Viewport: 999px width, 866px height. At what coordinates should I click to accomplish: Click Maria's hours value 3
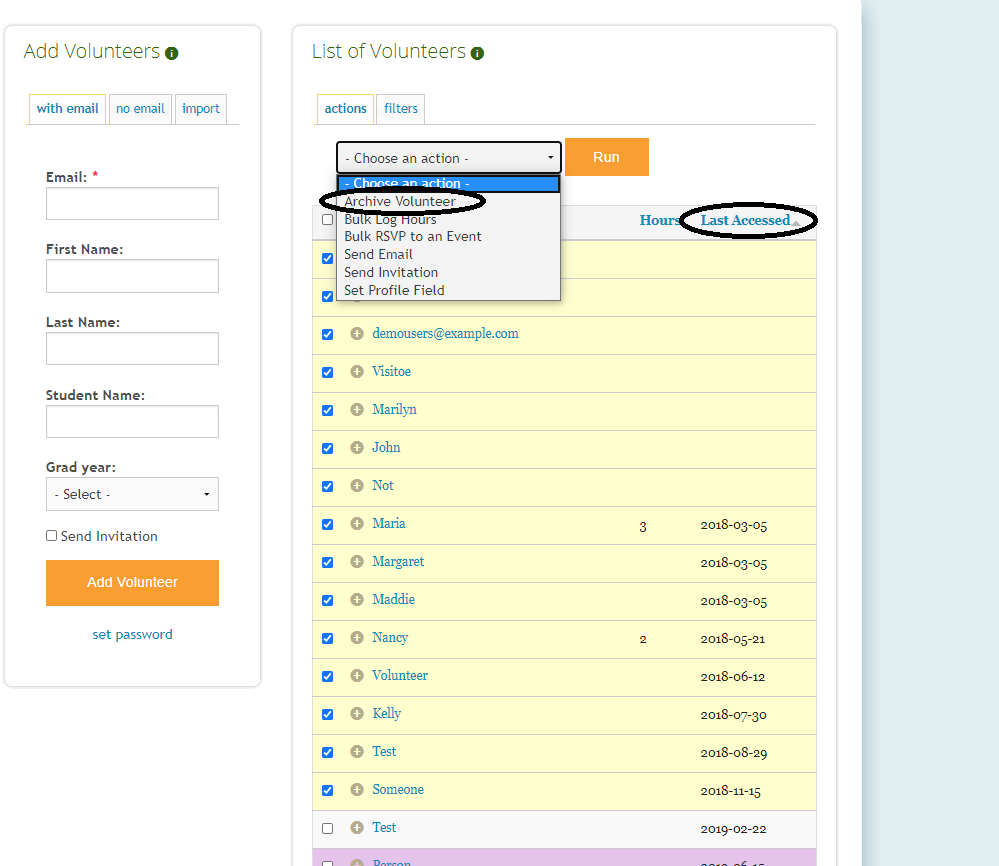click(x=643, y=526)
